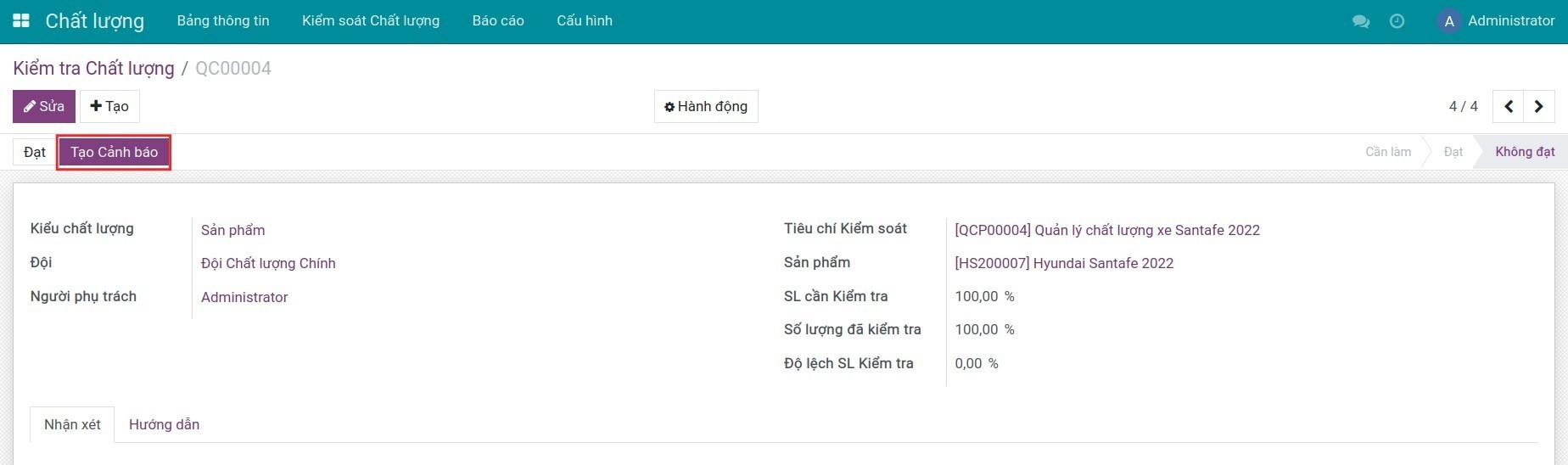Image resolution: width=1568 pixels, height=465 pixels.
Task: Go to next record arrow
Action: point(1539,107)
